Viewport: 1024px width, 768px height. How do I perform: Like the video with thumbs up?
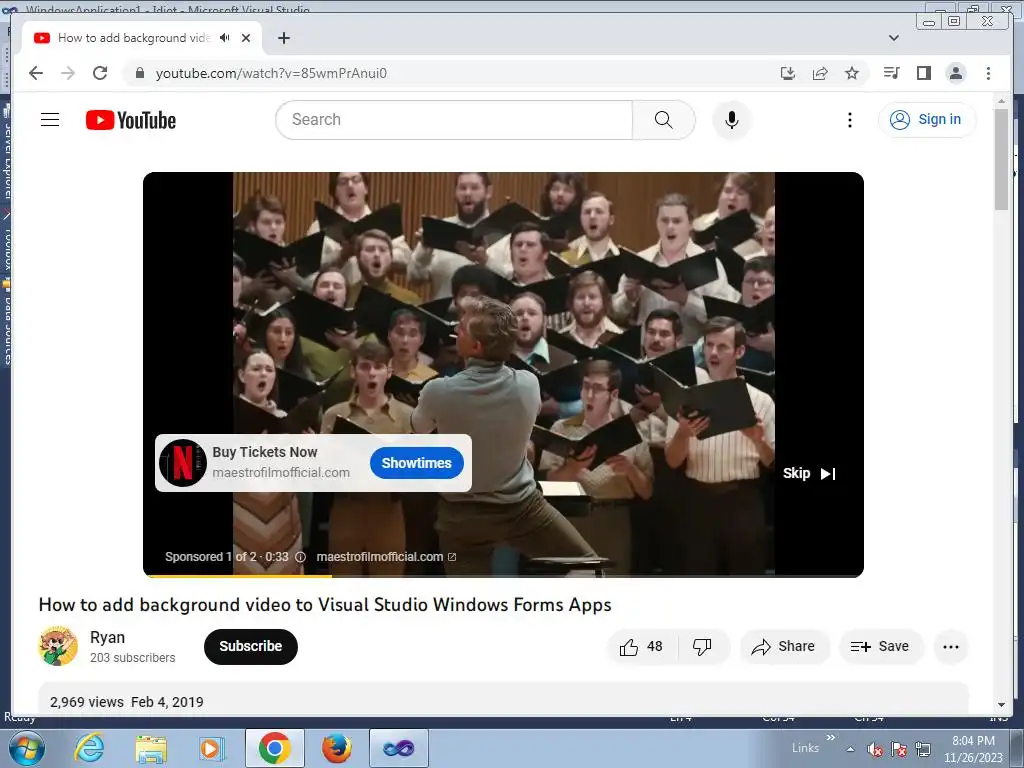(641, 647)
